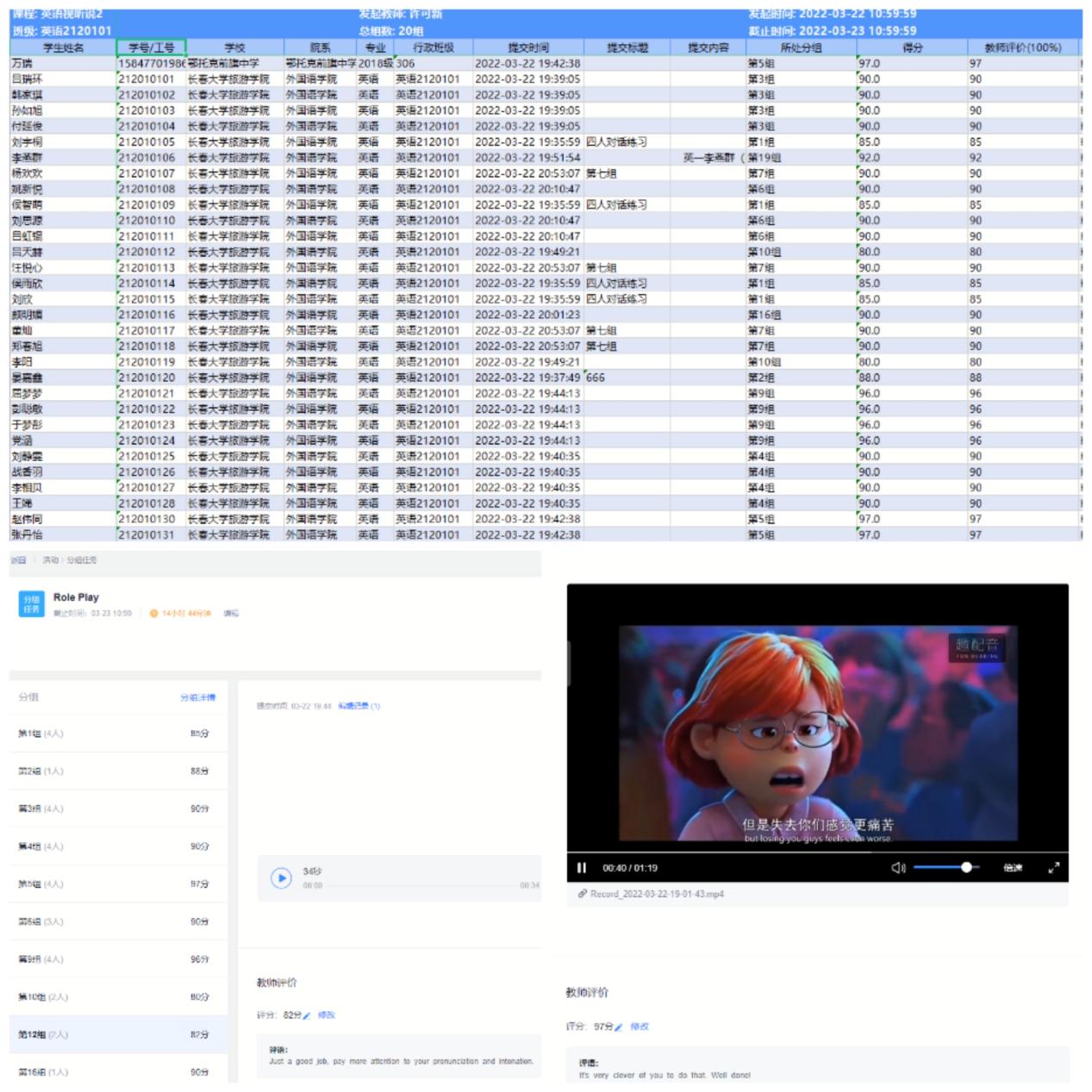Click the submission title cell 666

627,378
